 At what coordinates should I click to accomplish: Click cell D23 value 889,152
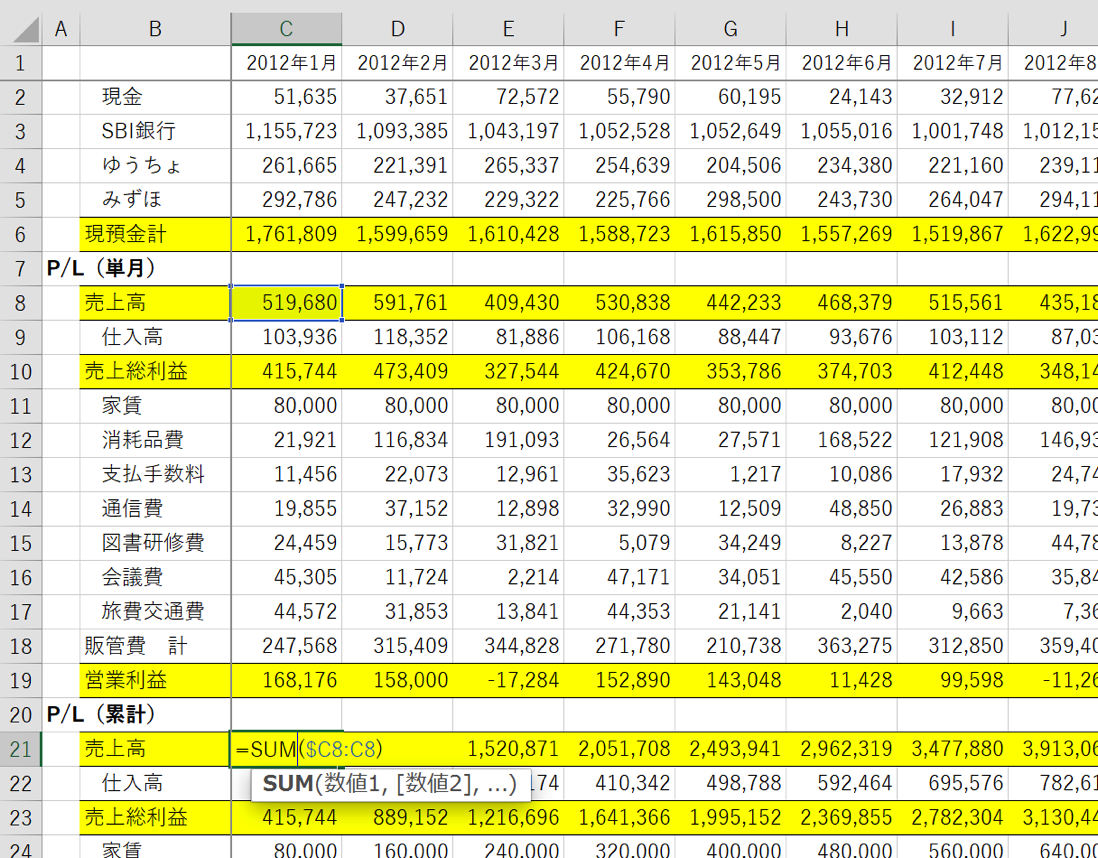(398, 818)
